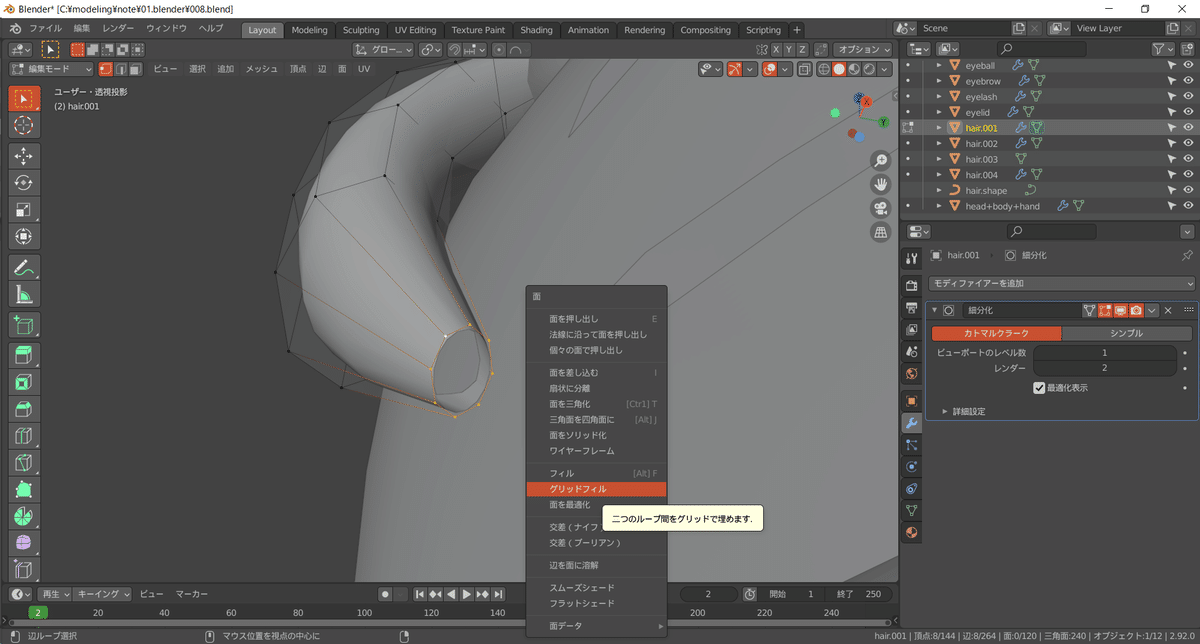Viewport: 1200px width, 644px height.
Task: Open the Physics properties tab icon
Action: point(911,467)
